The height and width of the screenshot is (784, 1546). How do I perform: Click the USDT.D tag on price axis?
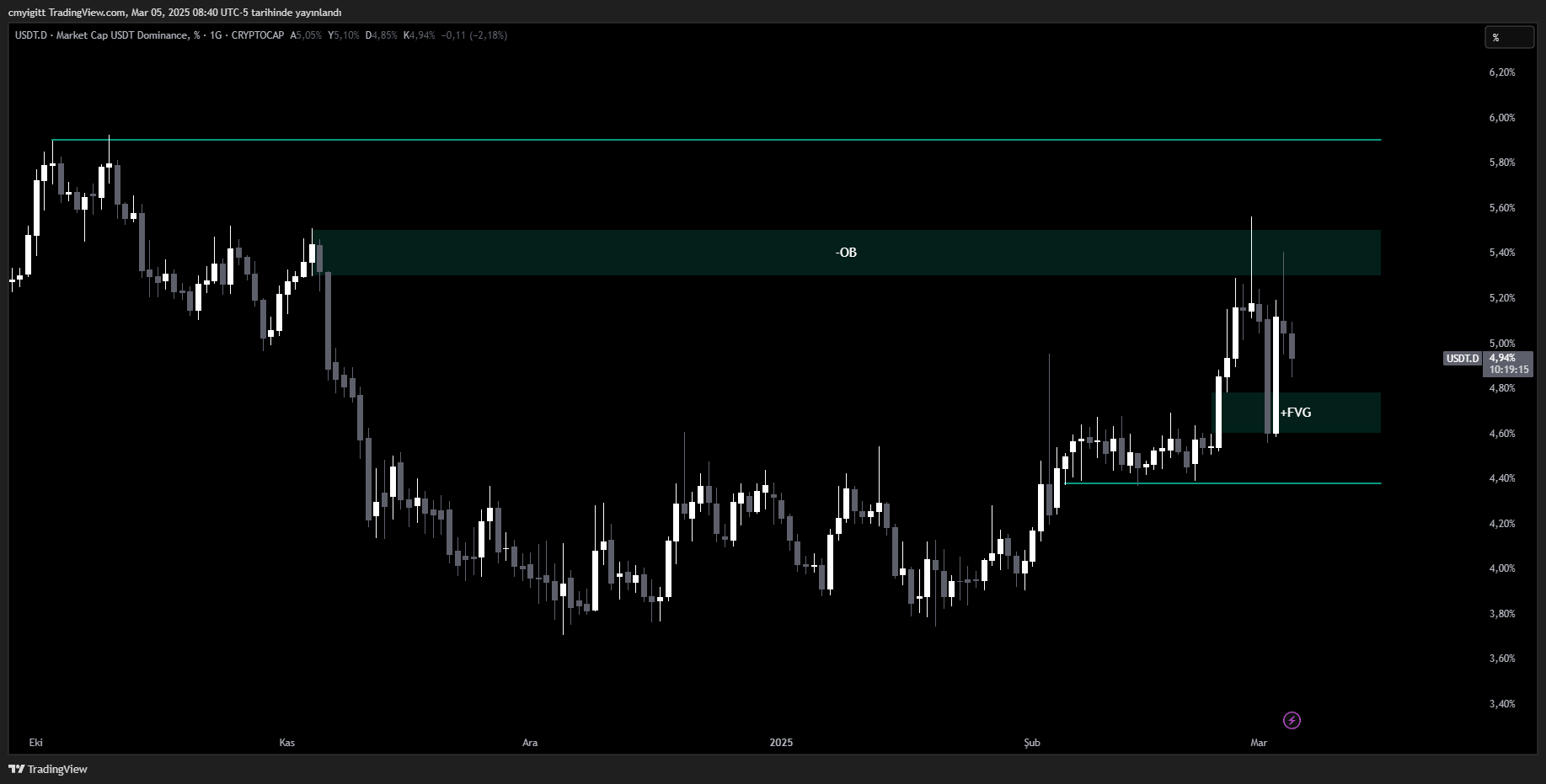[1463, 359]
